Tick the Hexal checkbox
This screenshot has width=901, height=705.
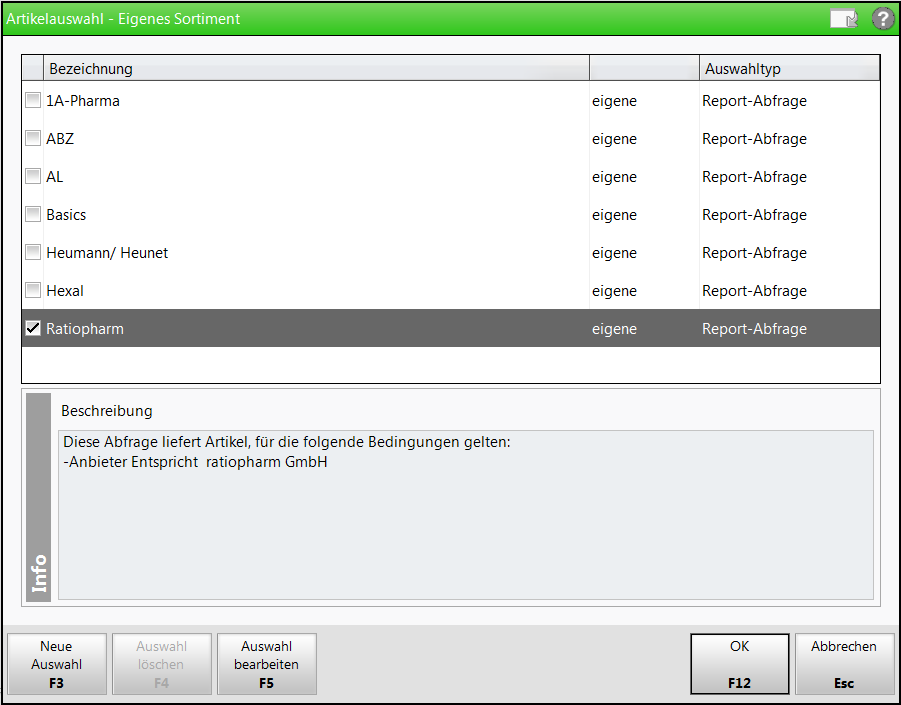(x=33, y=290)
